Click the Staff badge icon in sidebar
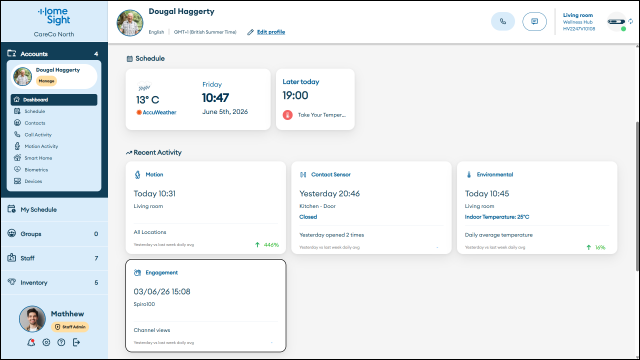Image resolution: width=640 pixels, height=360 pixels. (x=11, y=258)
